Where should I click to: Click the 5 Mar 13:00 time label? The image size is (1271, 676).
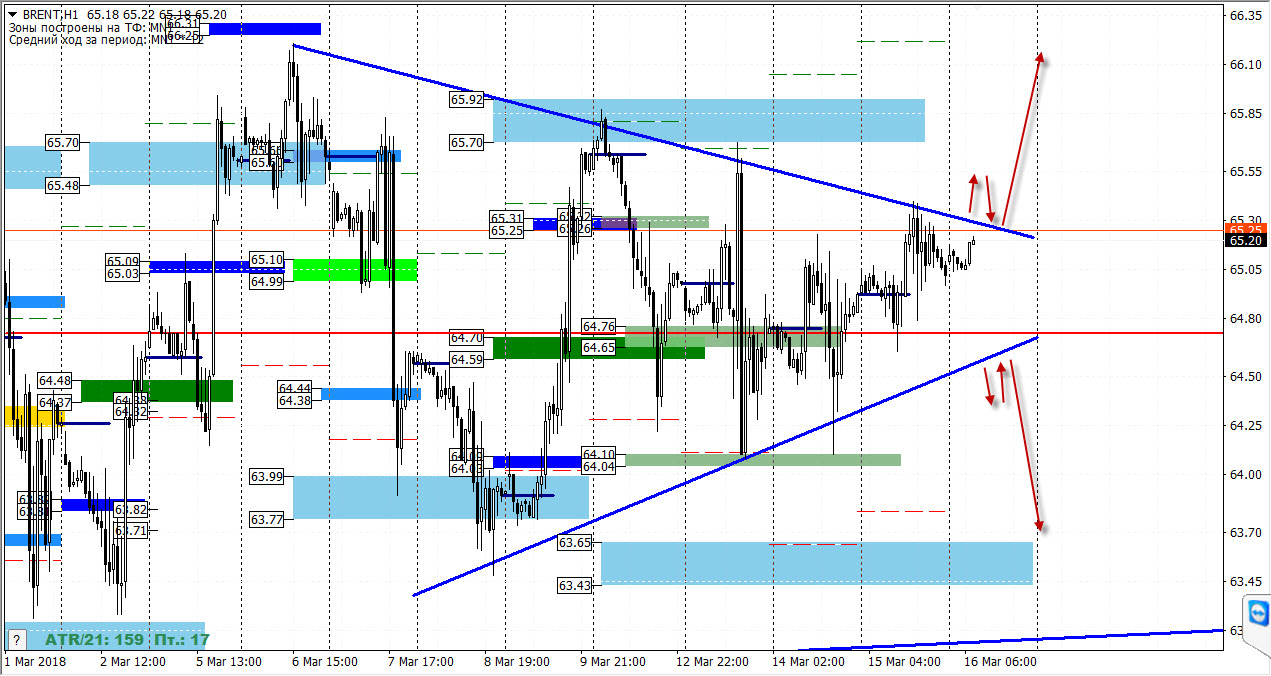pos(229,662)
